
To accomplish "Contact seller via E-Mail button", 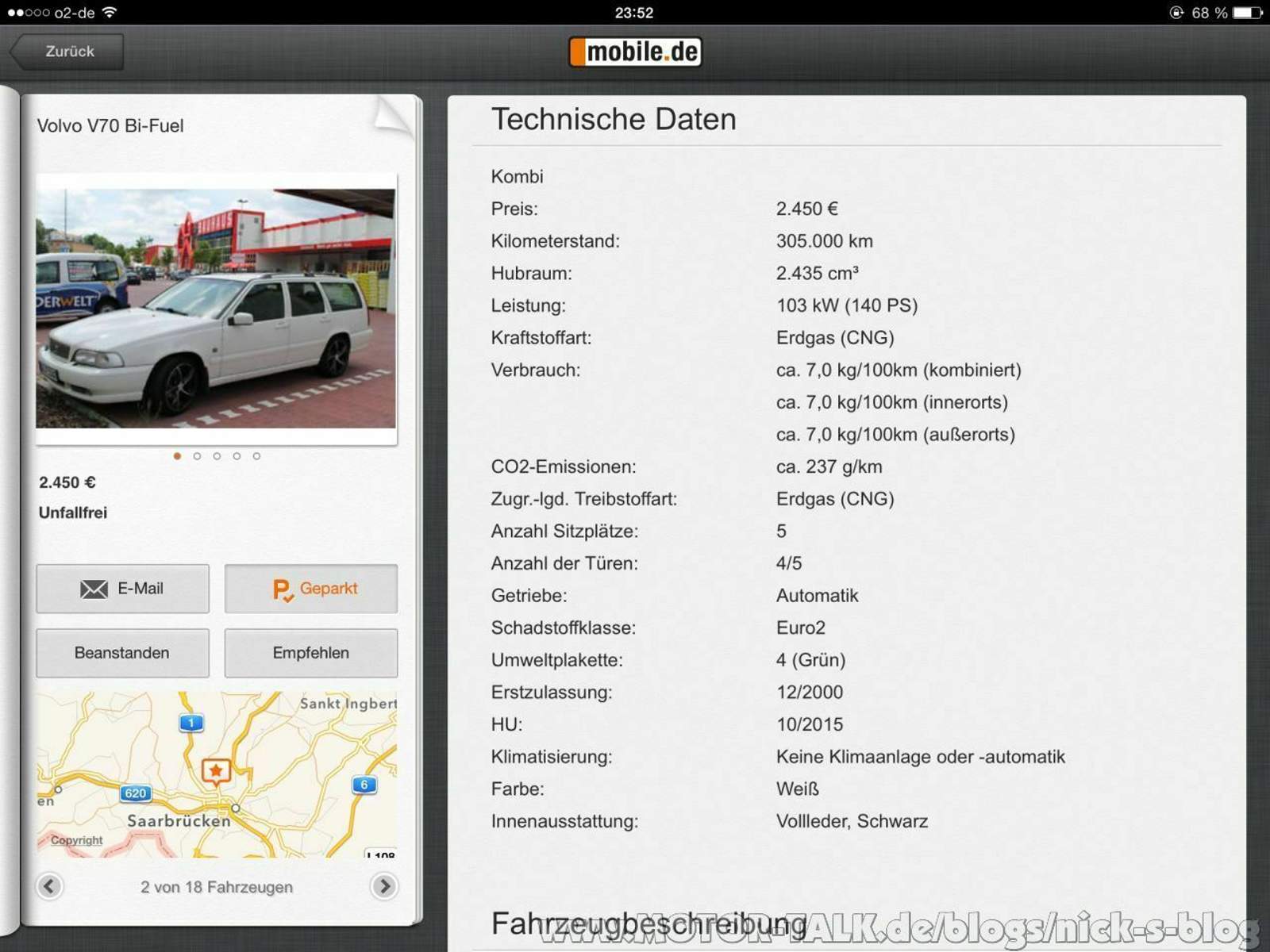I will (x=122, y=589).
